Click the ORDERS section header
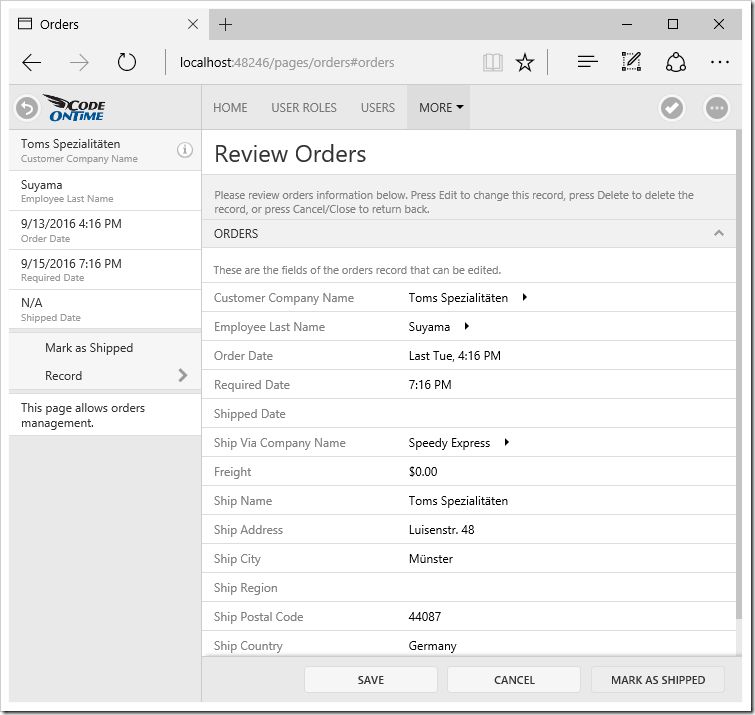This screenshot has width=755, height=715. click(x=469, y=234)
